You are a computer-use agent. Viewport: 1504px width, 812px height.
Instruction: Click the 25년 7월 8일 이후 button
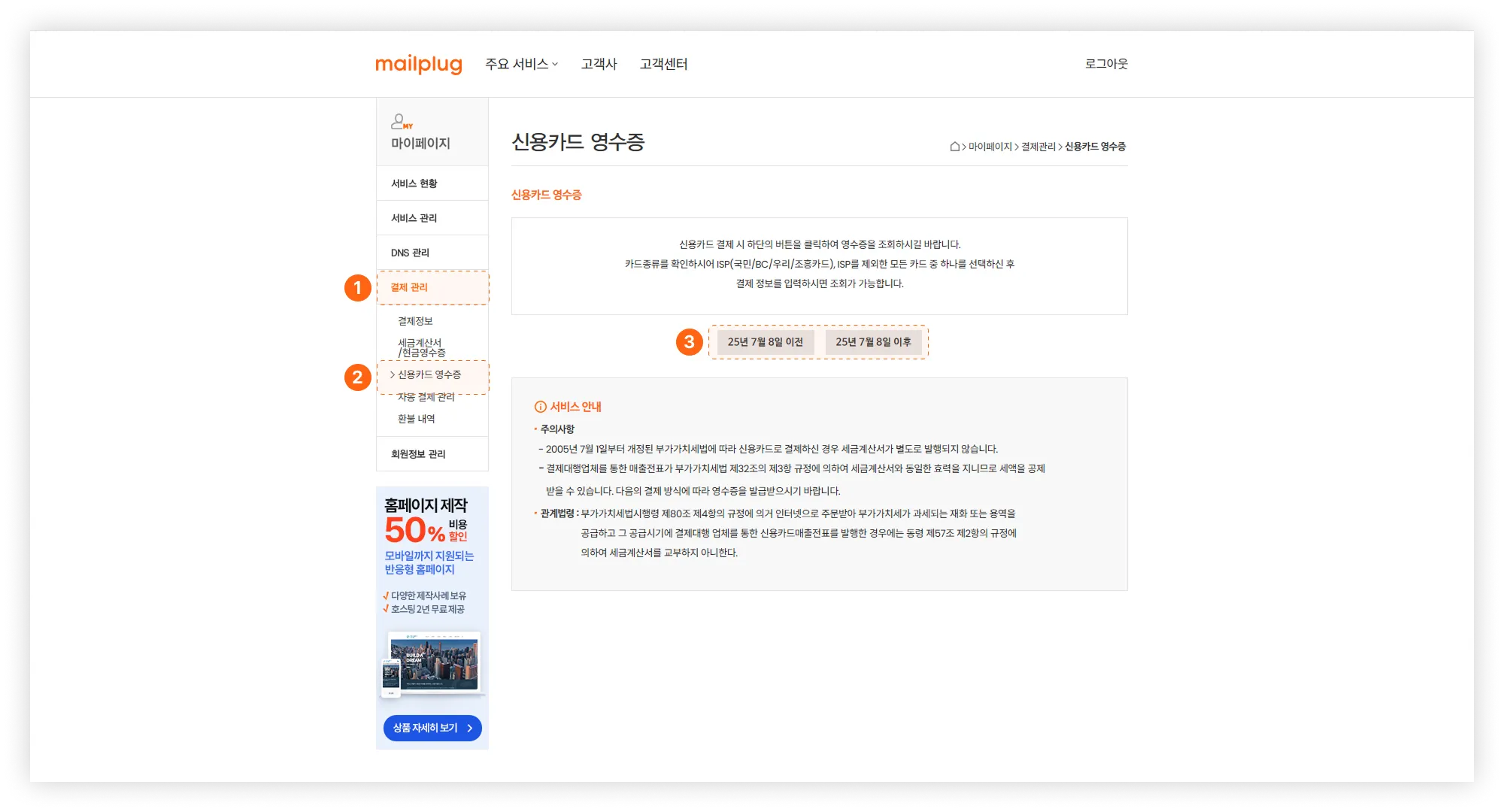(x=873, y=342)
